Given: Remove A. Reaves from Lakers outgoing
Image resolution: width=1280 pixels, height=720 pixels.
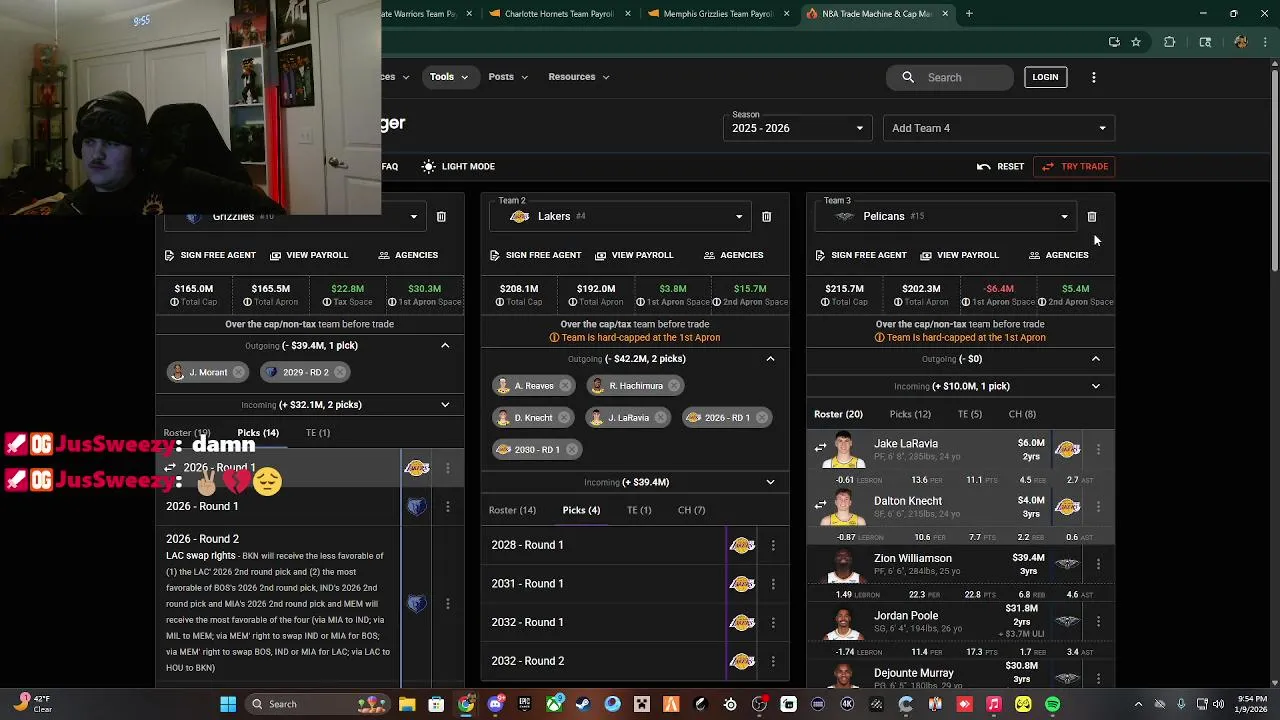Looking at the screenshot, I should [565, 386].
